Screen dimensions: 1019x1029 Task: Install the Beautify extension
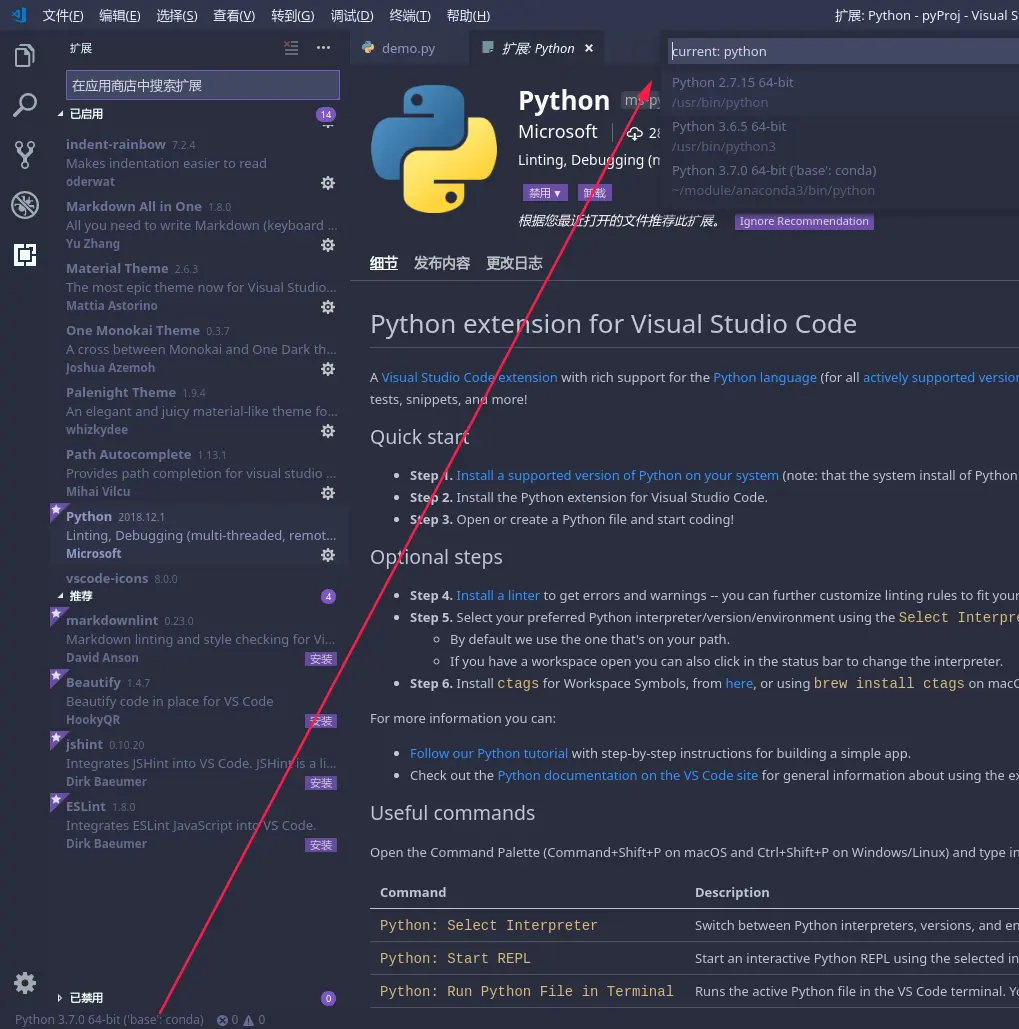click(x=321, y=721)
